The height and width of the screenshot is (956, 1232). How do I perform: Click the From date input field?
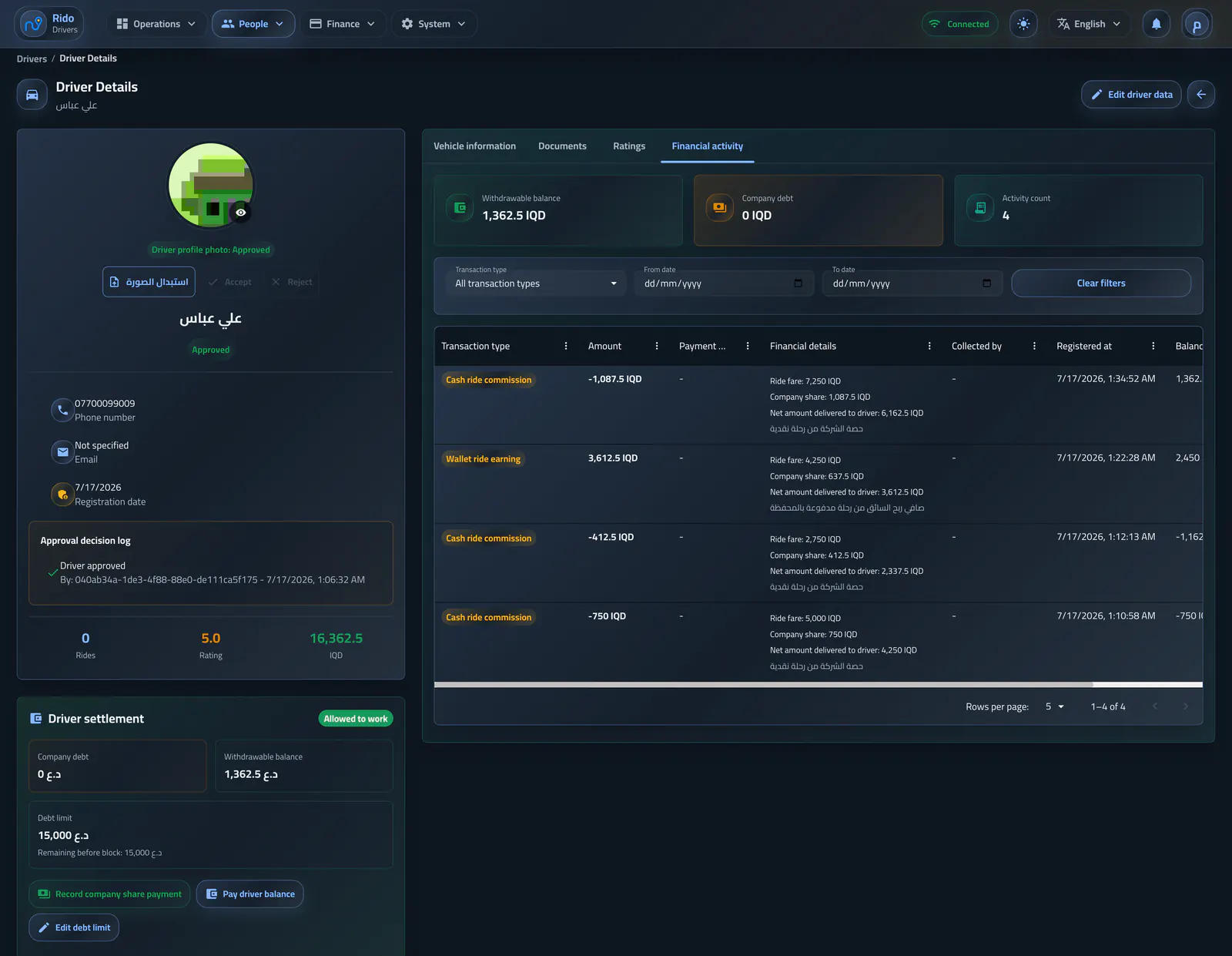tap(724, 283)
